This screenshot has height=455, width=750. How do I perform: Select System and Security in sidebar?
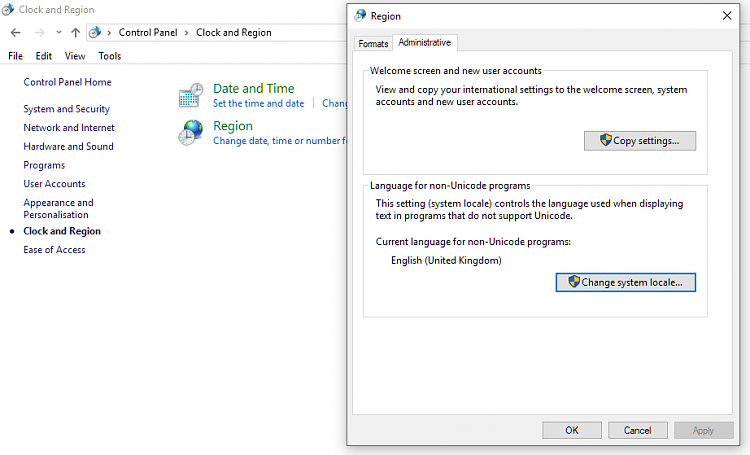[66, 109]
